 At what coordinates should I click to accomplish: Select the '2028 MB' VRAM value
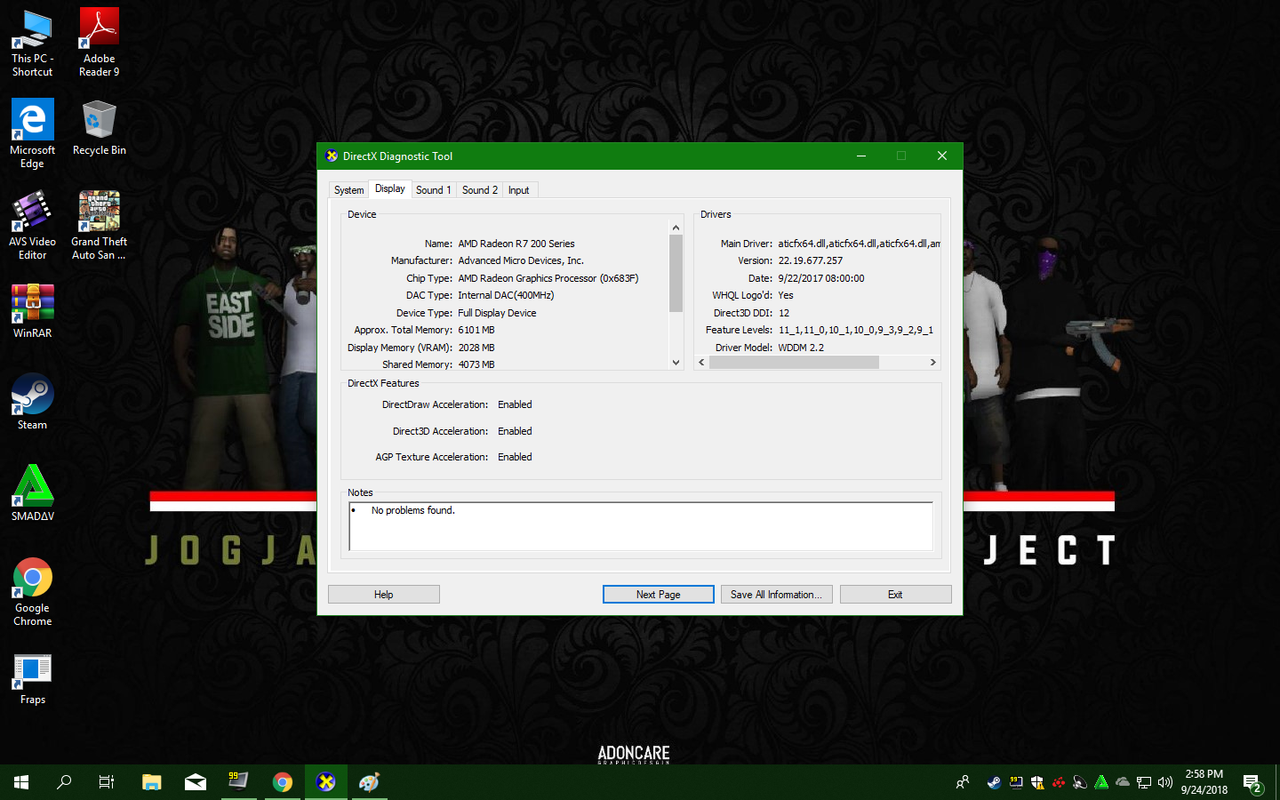pyautogui.click(x=476, y=347)
